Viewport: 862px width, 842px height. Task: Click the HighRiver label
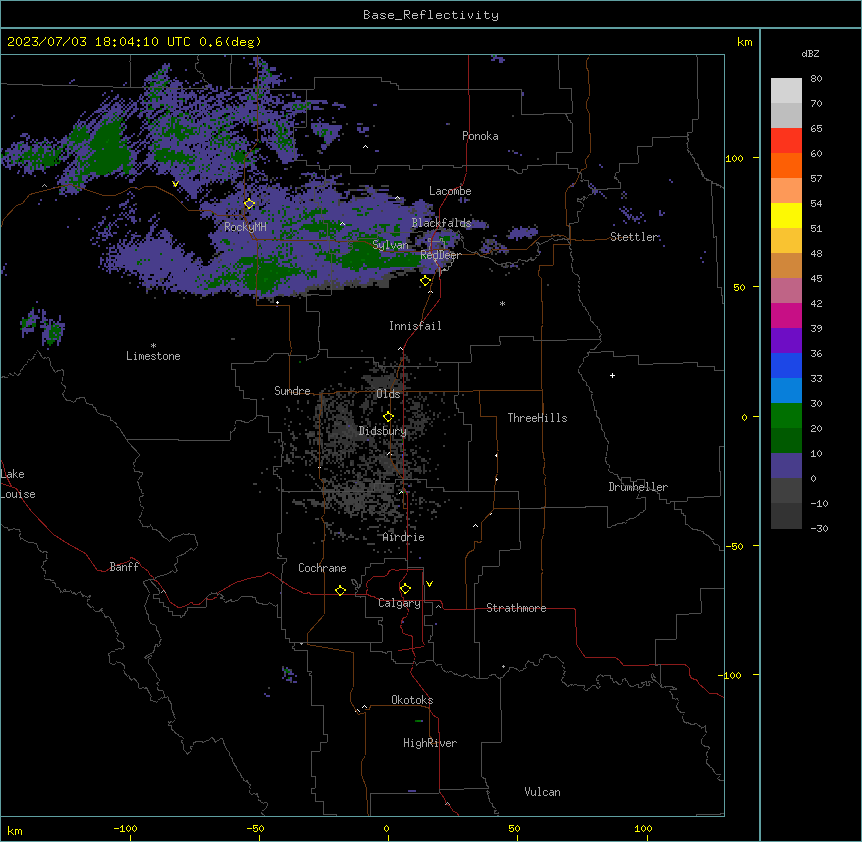tap(430, 743)
